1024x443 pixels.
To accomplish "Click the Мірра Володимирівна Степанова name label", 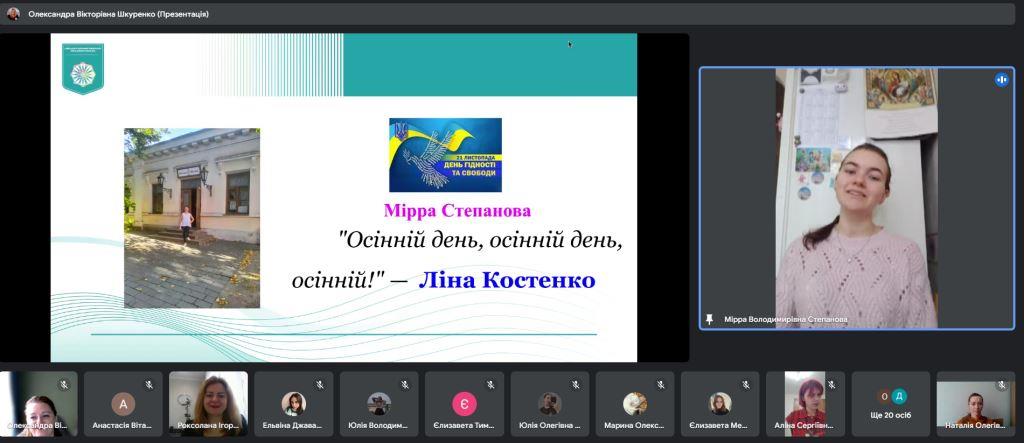I will pyautogui.click(x=785, y=320).
